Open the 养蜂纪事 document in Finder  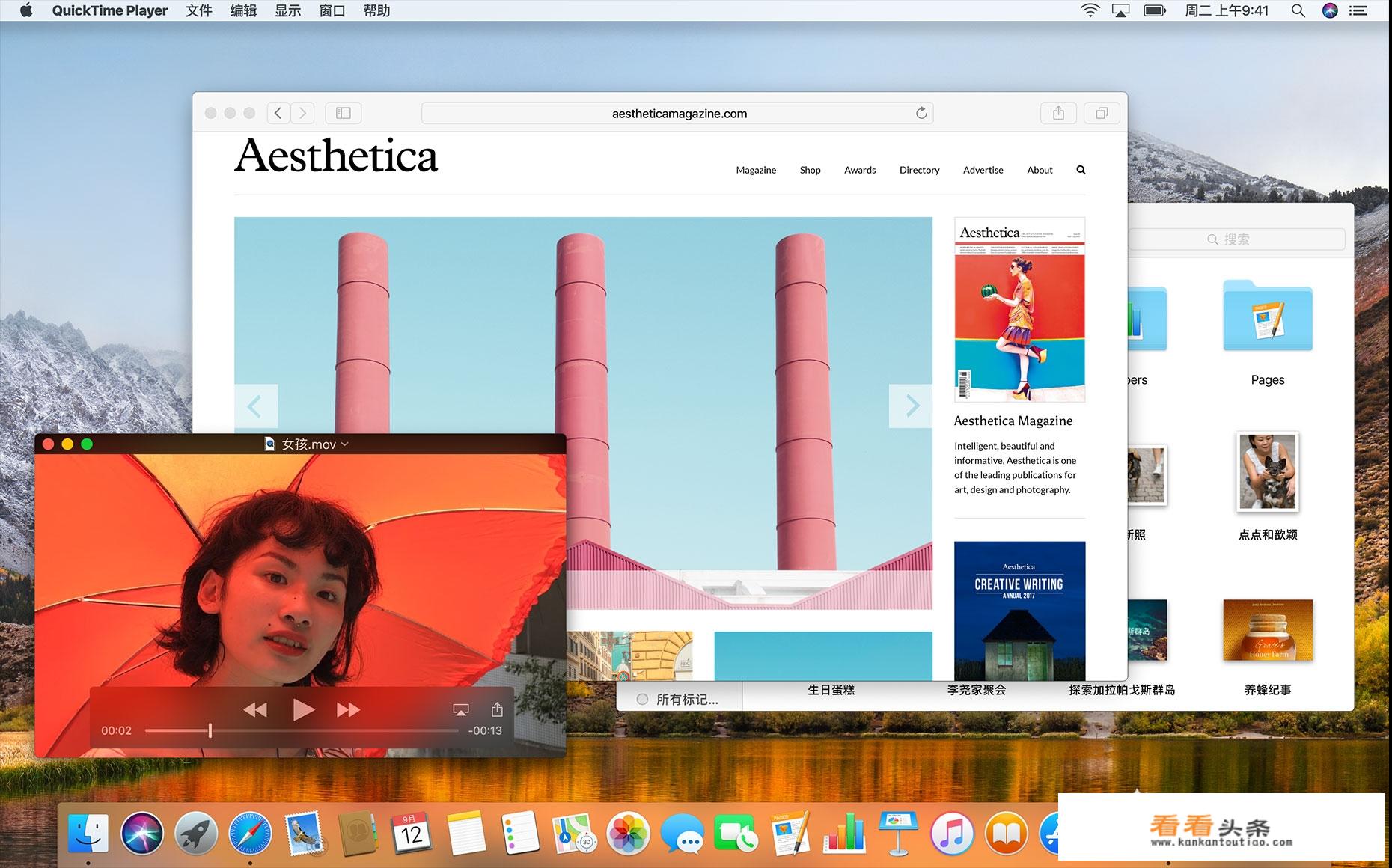point(1267,630)
